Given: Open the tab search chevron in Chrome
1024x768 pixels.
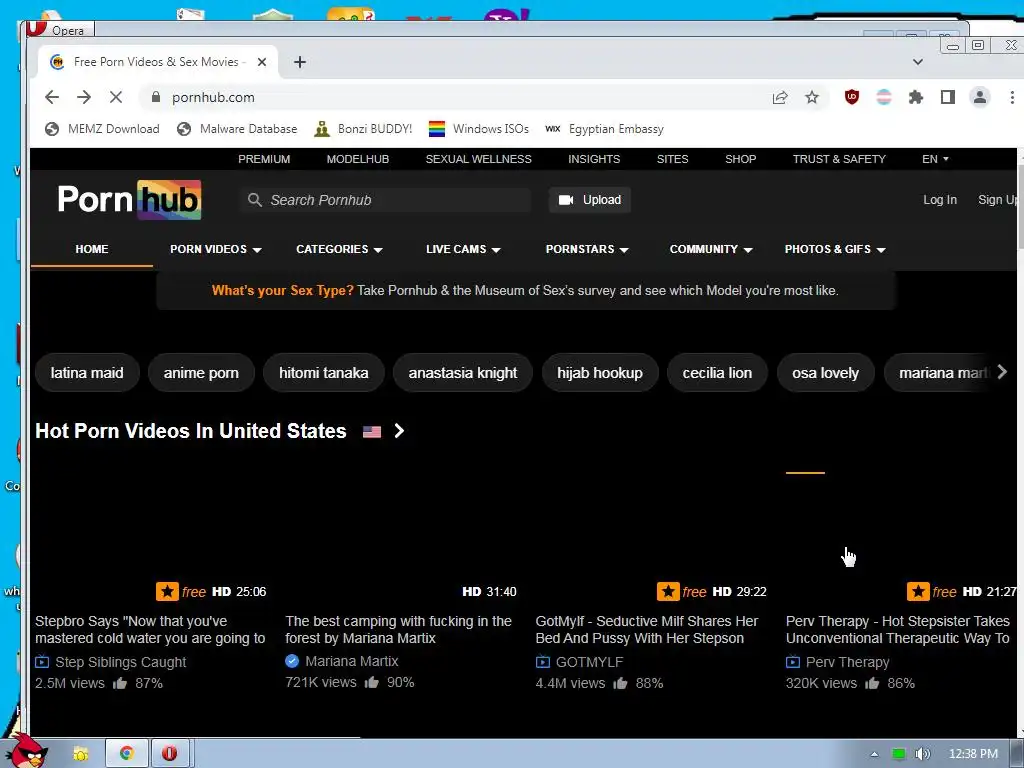Looking at the screenshot, I should [918, 62].
